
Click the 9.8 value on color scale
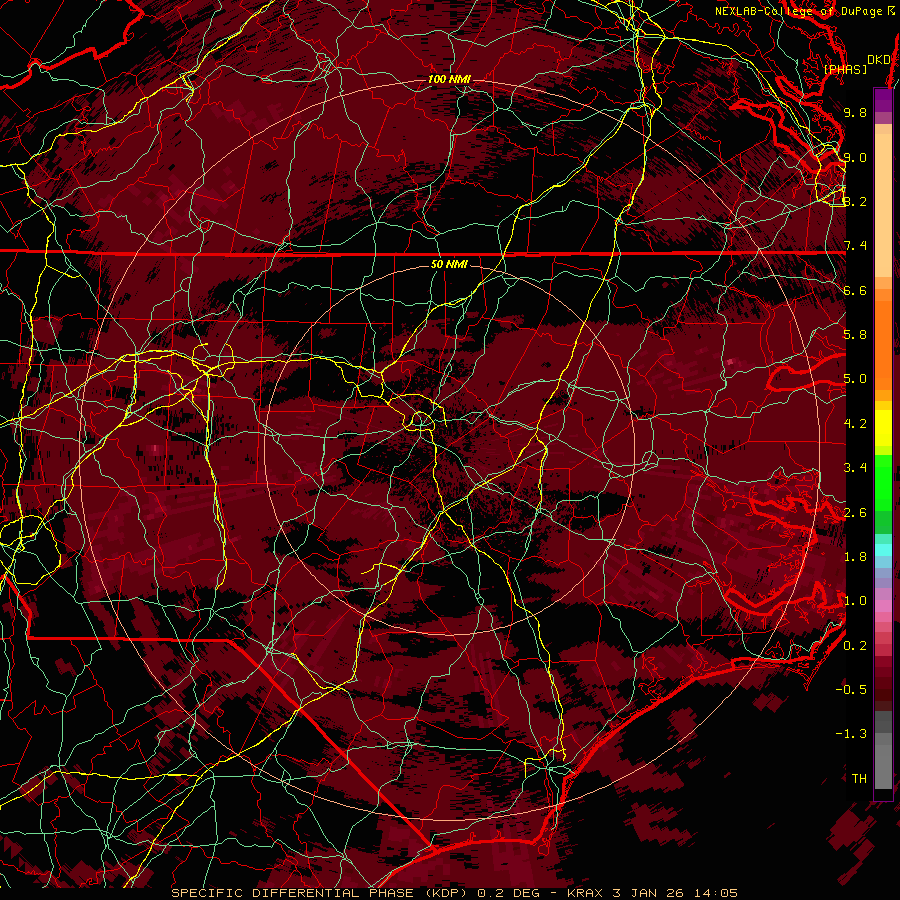click(855, 112)
